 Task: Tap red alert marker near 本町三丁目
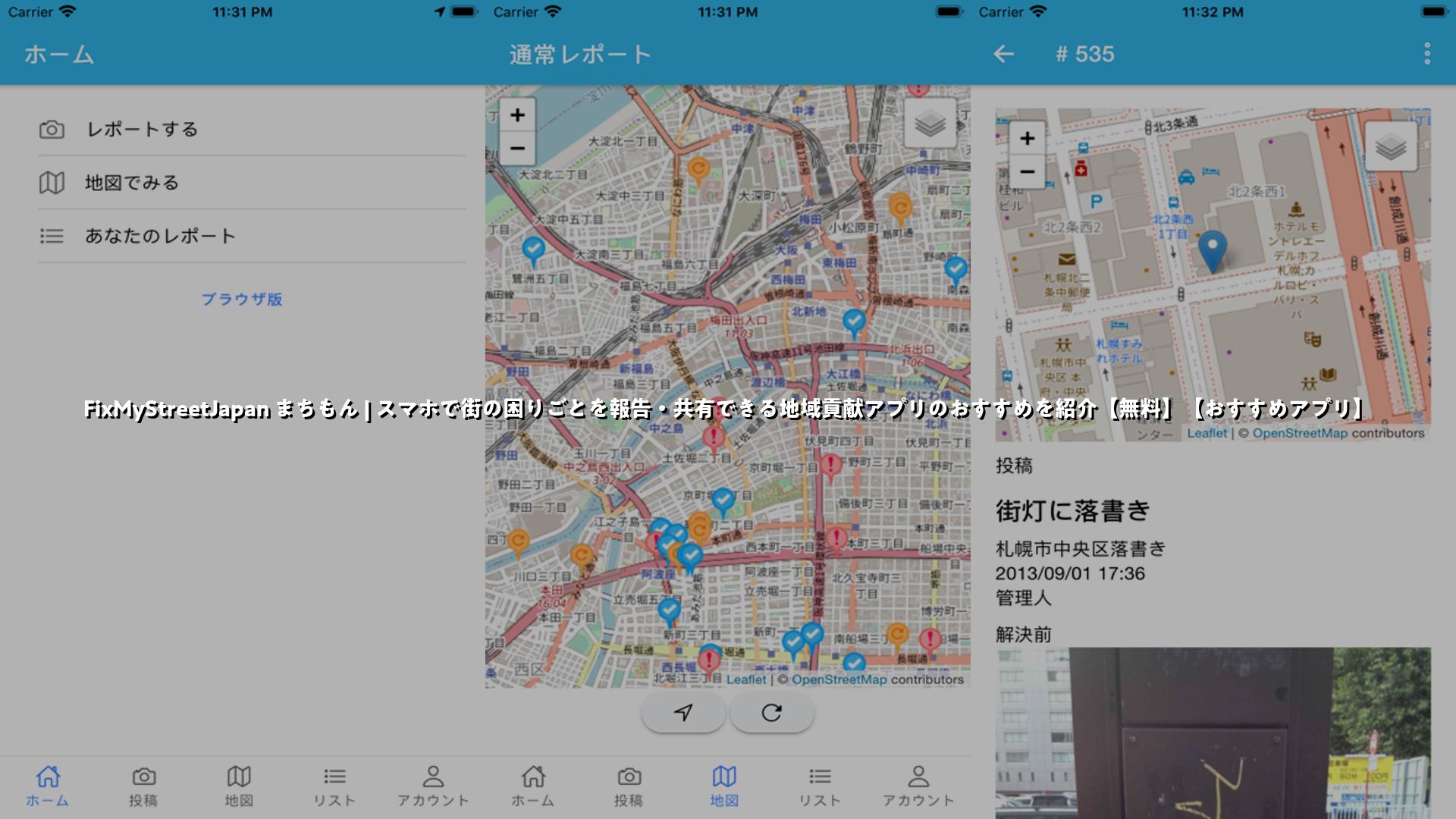click(836, 541)
